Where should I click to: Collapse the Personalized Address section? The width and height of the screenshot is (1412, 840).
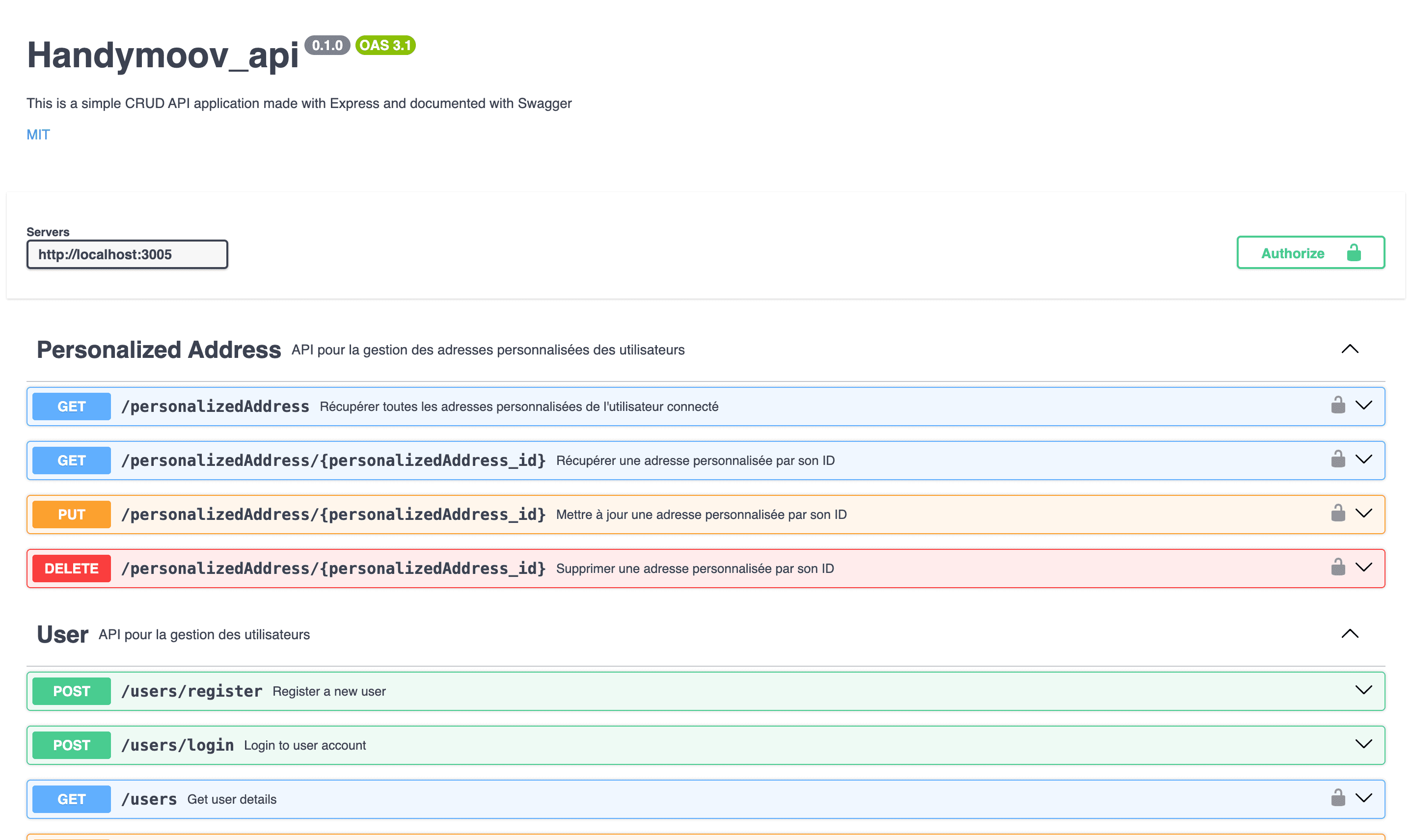tap(1350, 349)
